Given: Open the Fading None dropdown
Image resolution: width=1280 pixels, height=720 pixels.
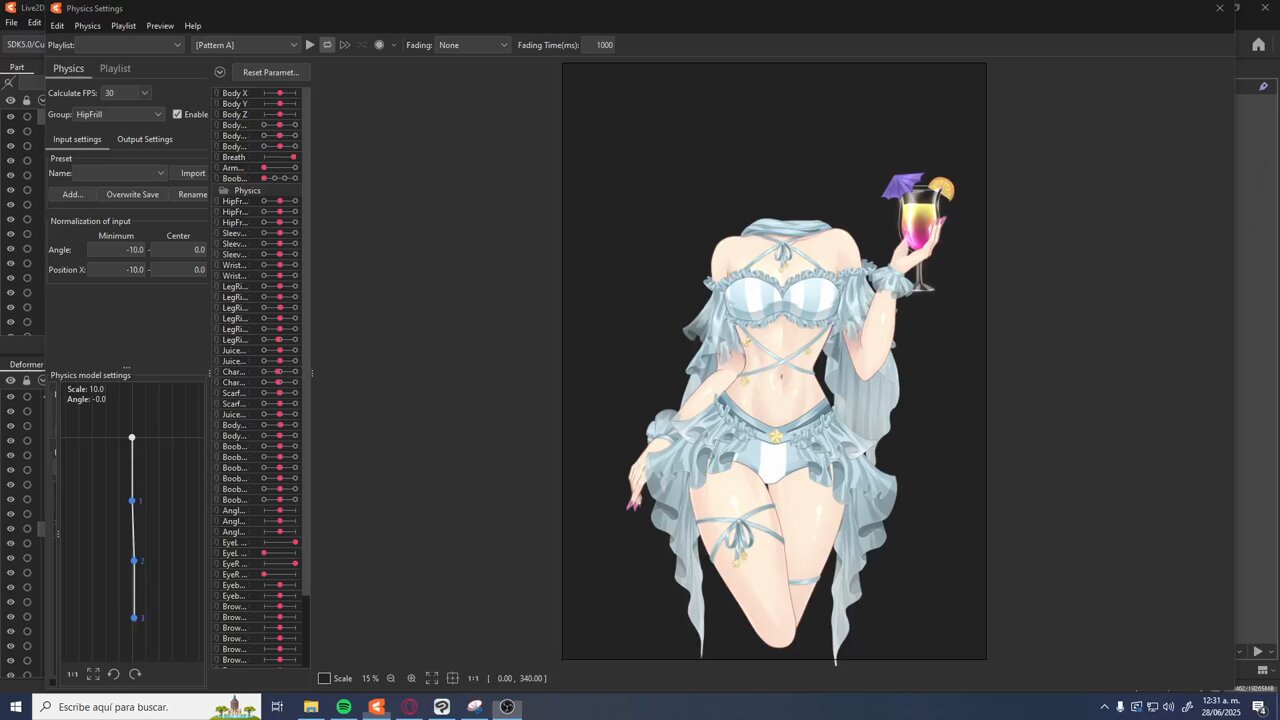Looking at the screenshot, I should [473, 45].
